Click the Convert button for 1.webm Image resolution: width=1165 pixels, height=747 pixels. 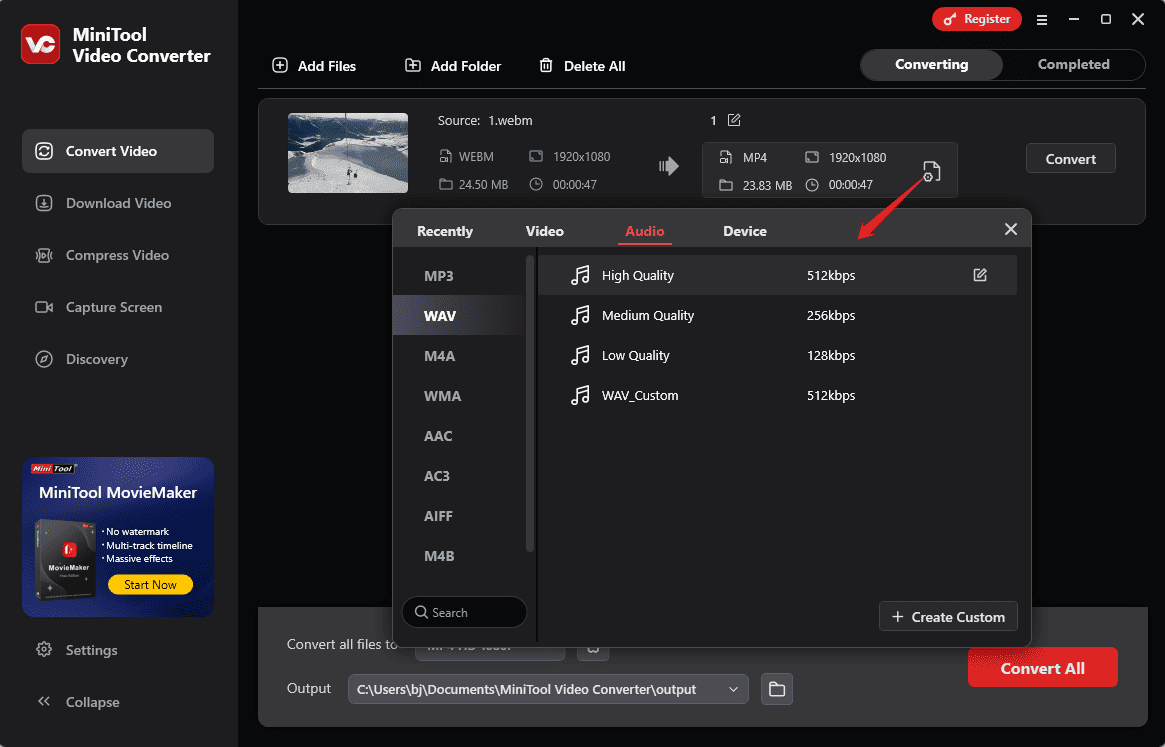1071,158
